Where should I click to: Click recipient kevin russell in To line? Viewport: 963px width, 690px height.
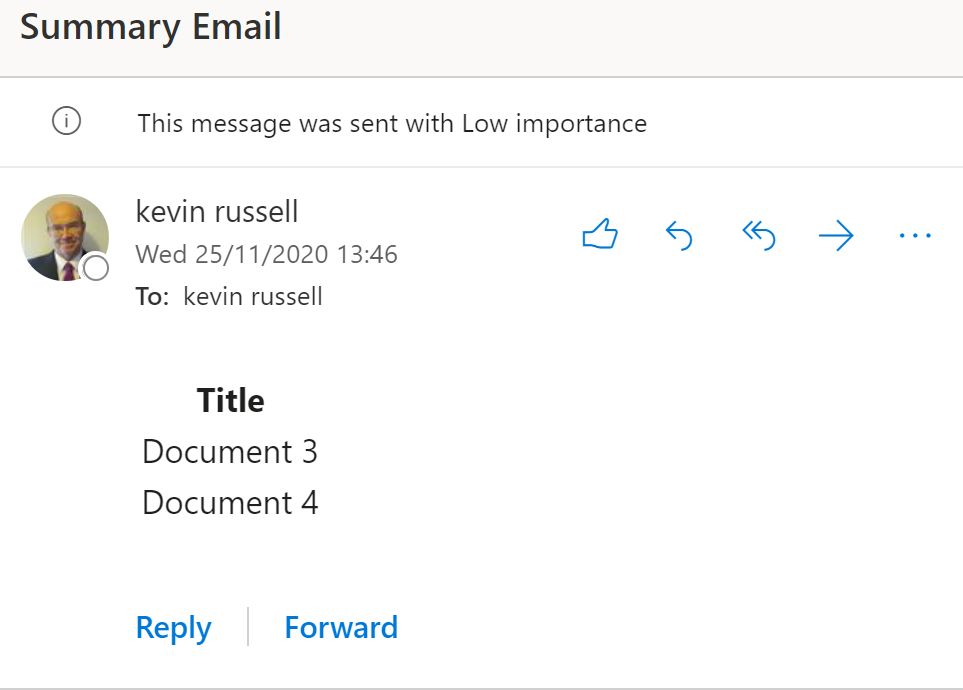253,297
